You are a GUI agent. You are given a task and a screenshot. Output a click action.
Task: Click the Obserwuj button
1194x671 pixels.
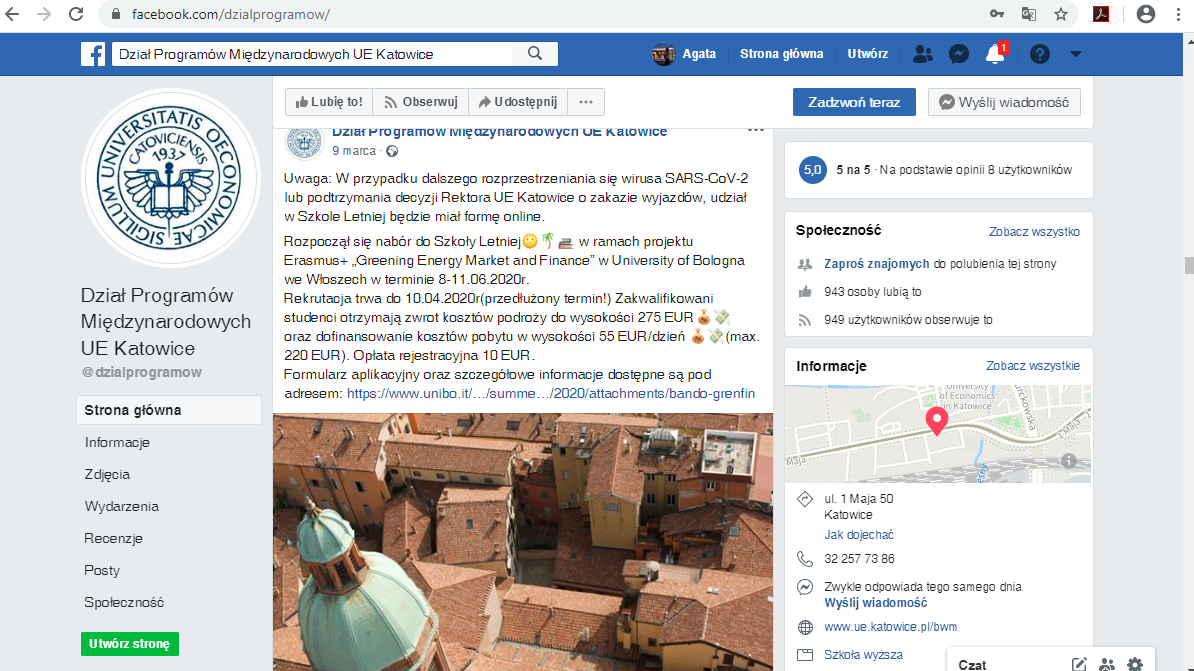click(421, 101)
